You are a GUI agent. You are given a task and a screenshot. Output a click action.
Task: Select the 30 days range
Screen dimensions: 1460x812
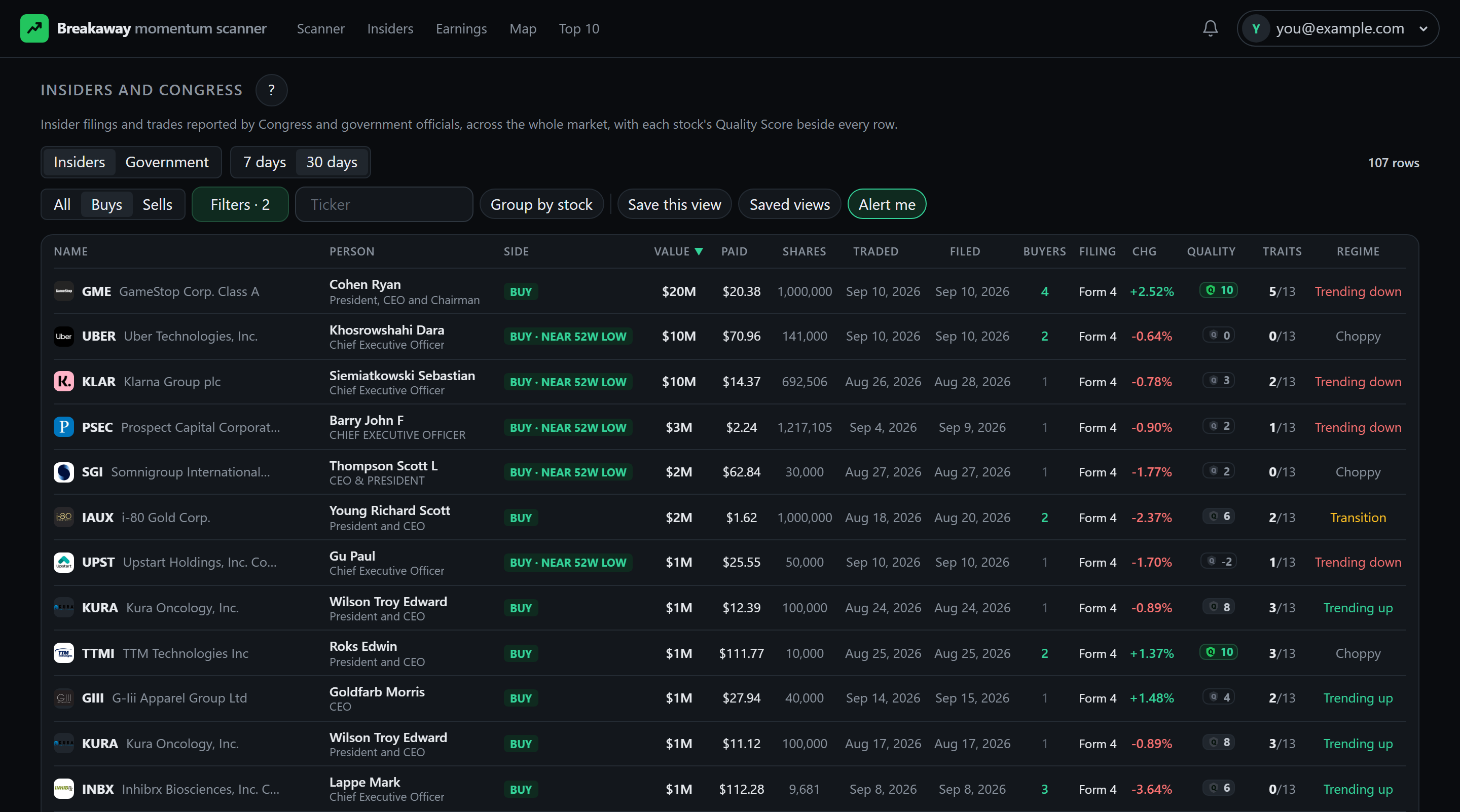coord(332,162)
